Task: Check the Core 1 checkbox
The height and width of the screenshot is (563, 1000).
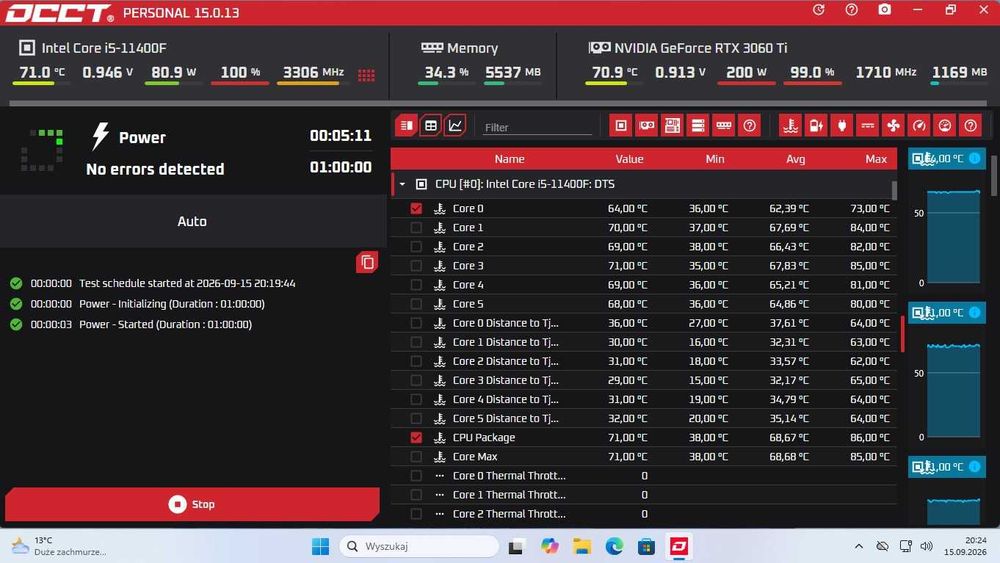Action: 416,228
